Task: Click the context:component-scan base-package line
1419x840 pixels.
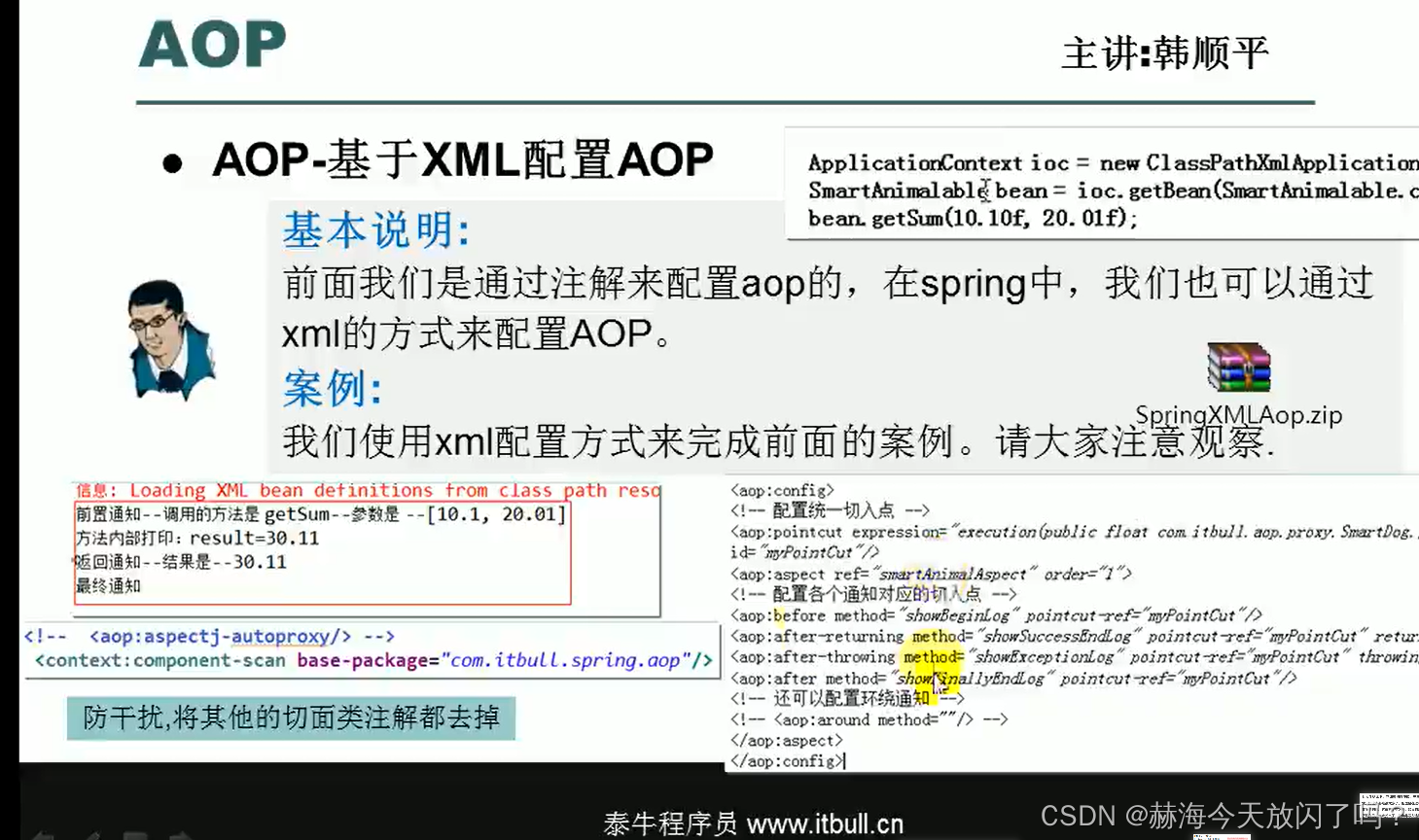Action: coord(373,661)
